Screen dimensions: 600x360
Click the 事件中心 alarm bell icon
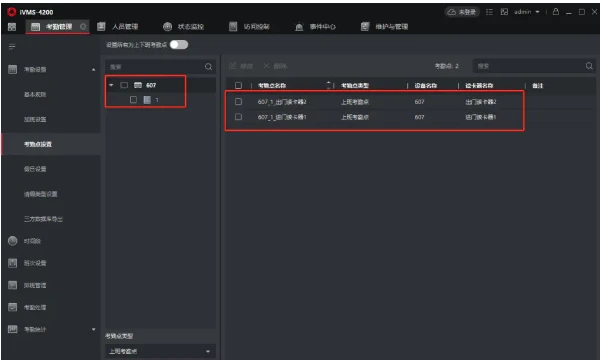[299, 27]
